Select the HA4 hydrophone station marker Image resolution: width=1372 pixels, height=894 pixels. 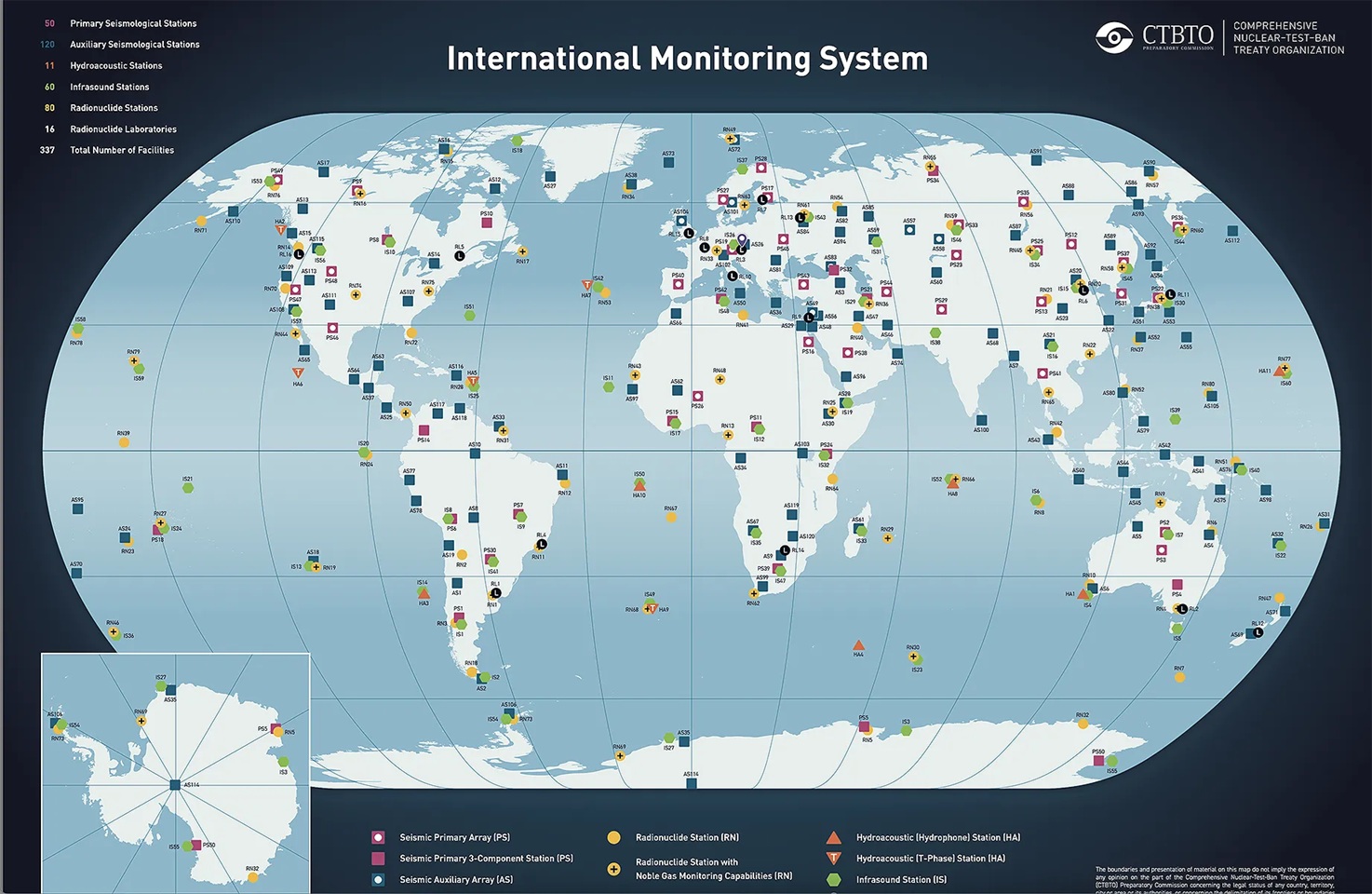click(858, 644)
